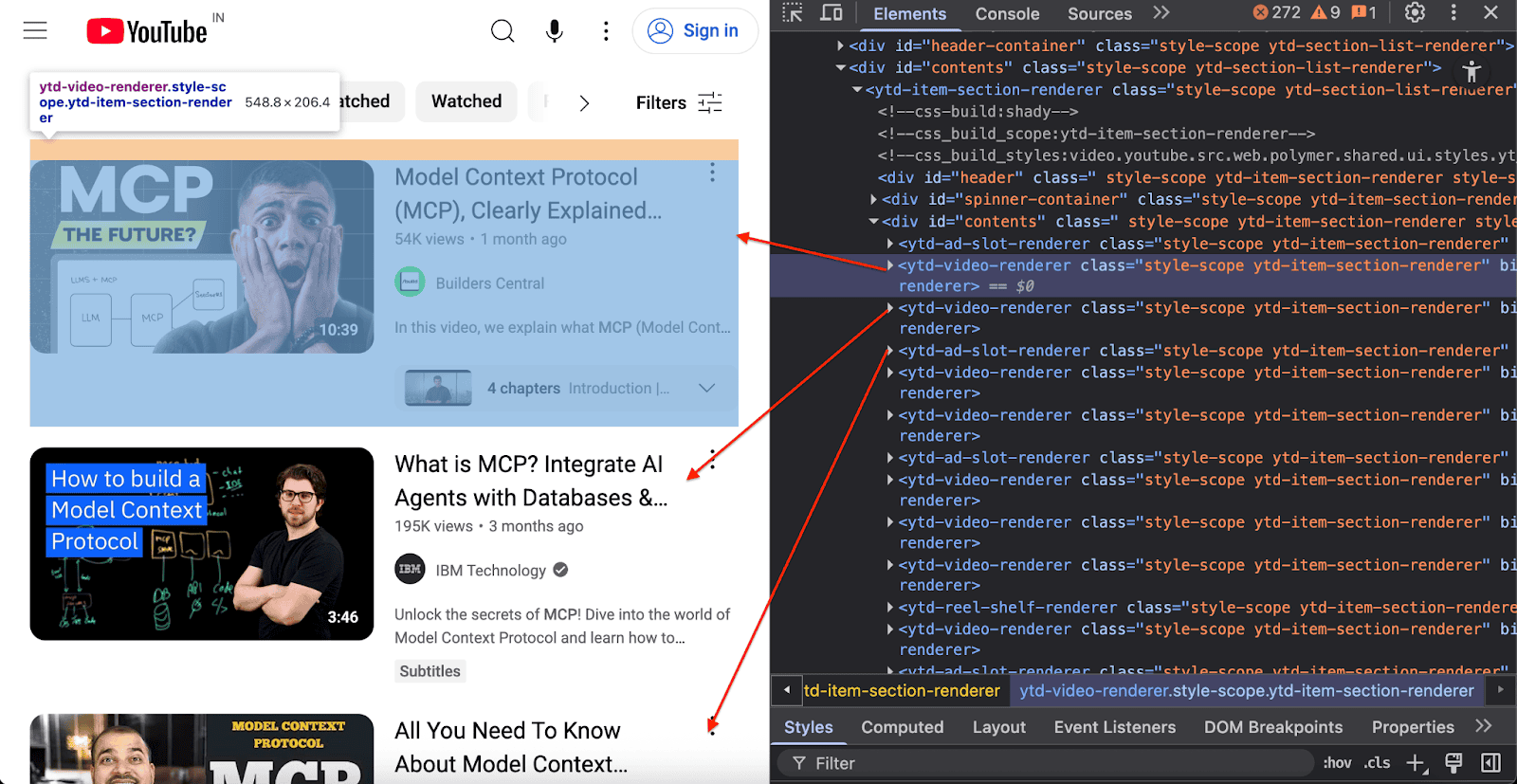The width and height of the screenshot is (1517, 784).
Task: Open the Filters options button
Action: [679, 102]
